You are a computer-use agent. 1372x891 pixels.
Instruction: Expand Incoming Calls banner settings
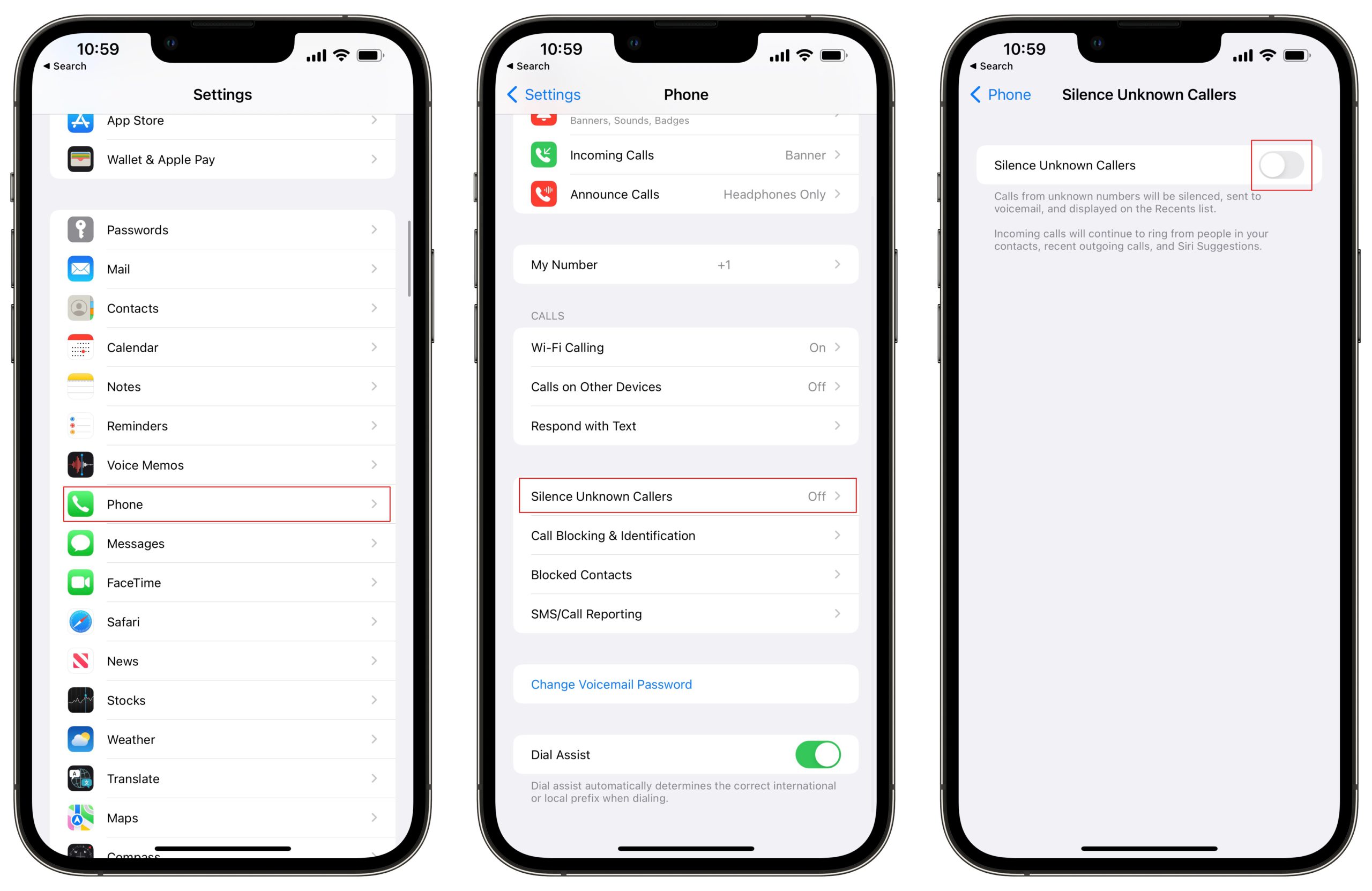686,154
